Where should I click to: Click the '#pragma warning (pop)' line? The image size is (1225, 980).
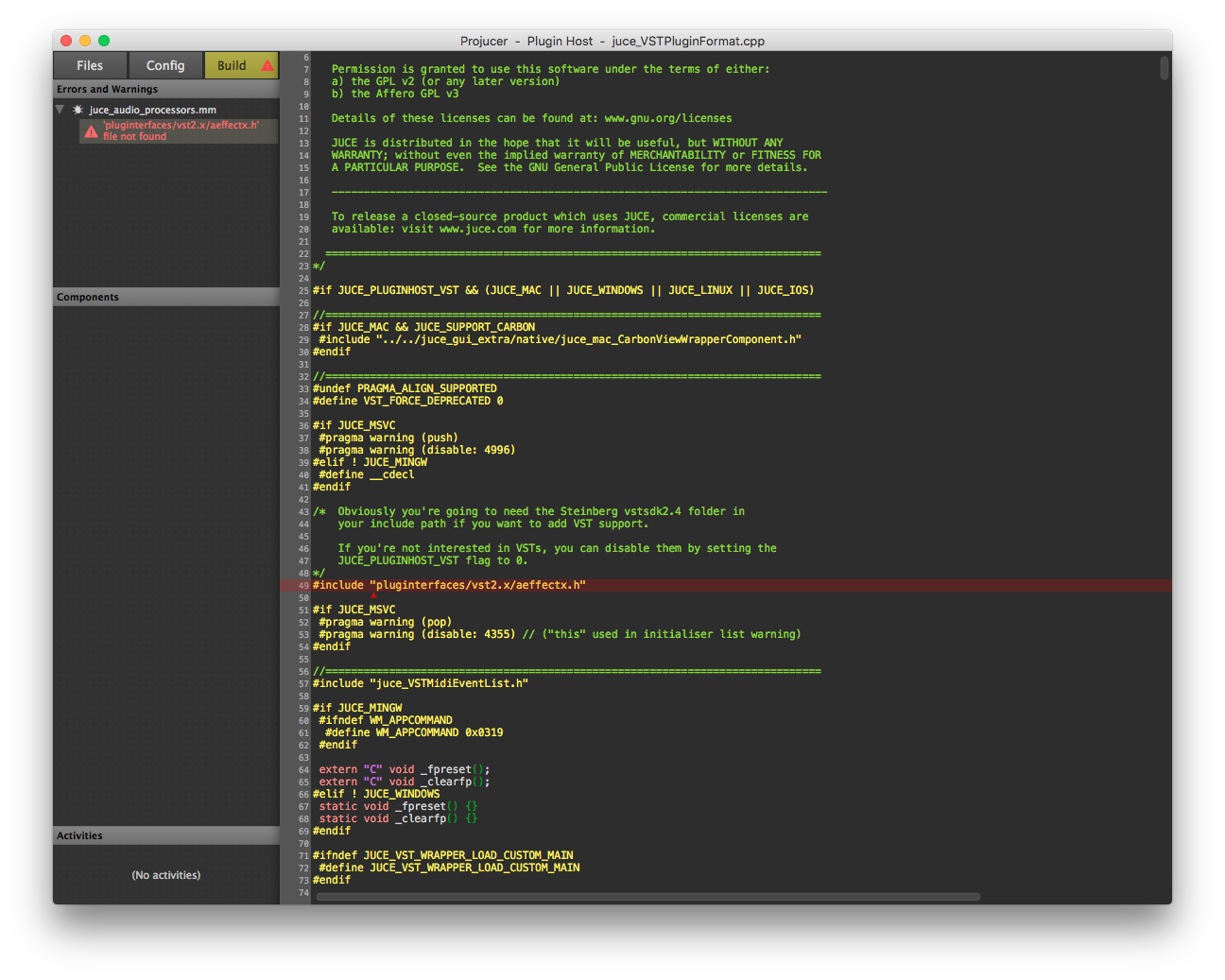point(386,622)
